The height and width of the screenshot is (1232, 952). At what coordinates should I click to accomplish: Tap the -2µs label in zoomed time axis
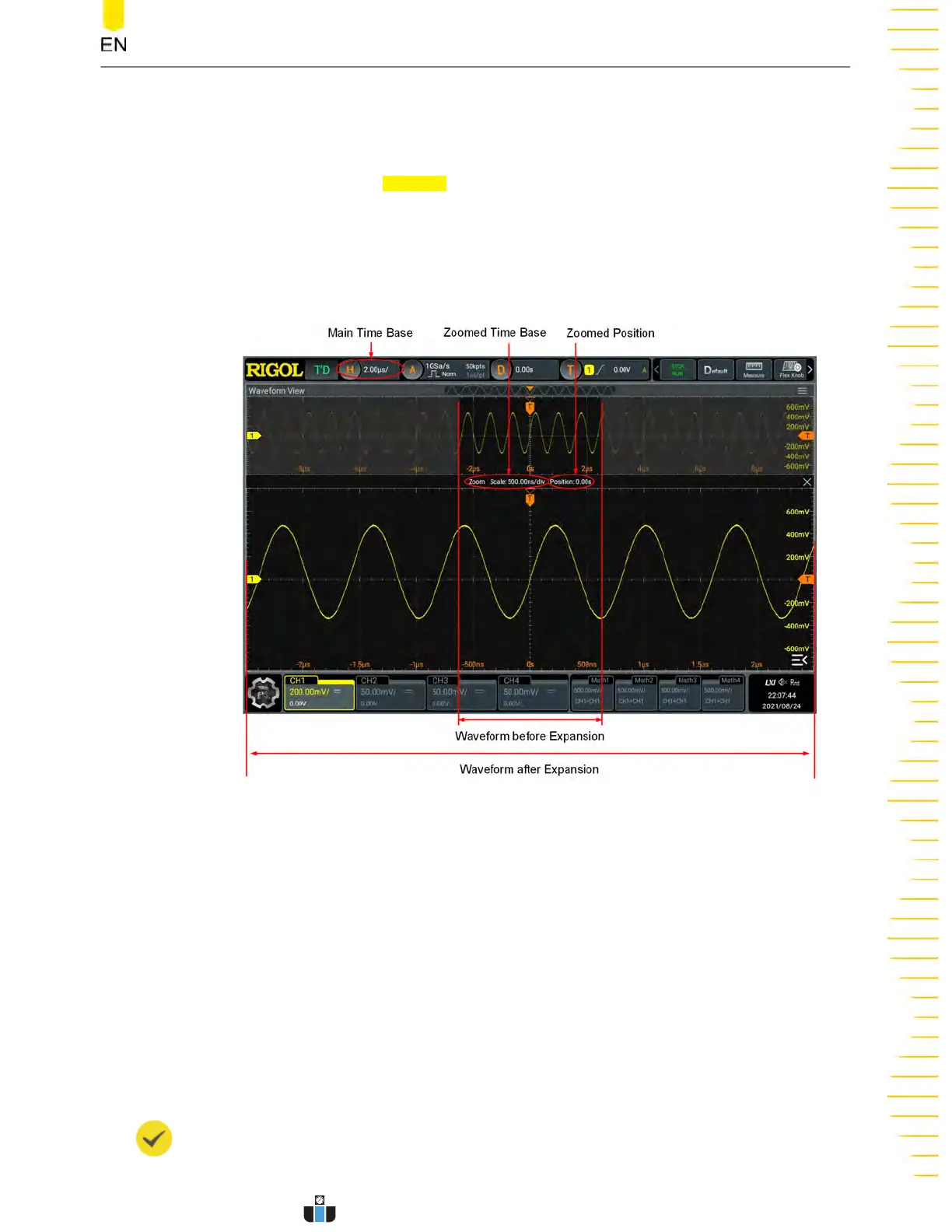click(x=303, y=665)
